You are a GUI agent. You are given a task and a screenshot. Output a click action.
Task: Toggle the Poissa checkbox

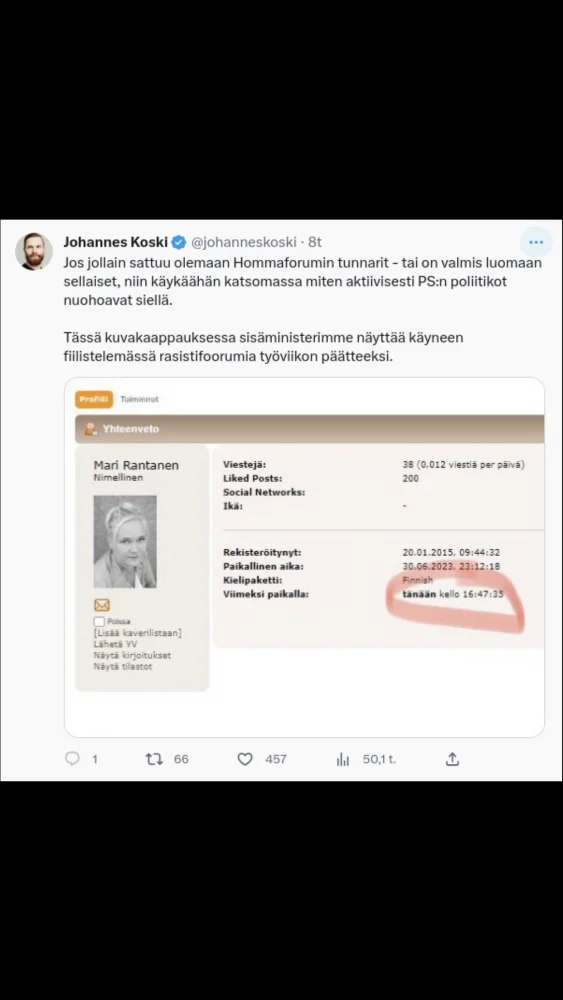[99, 621]
